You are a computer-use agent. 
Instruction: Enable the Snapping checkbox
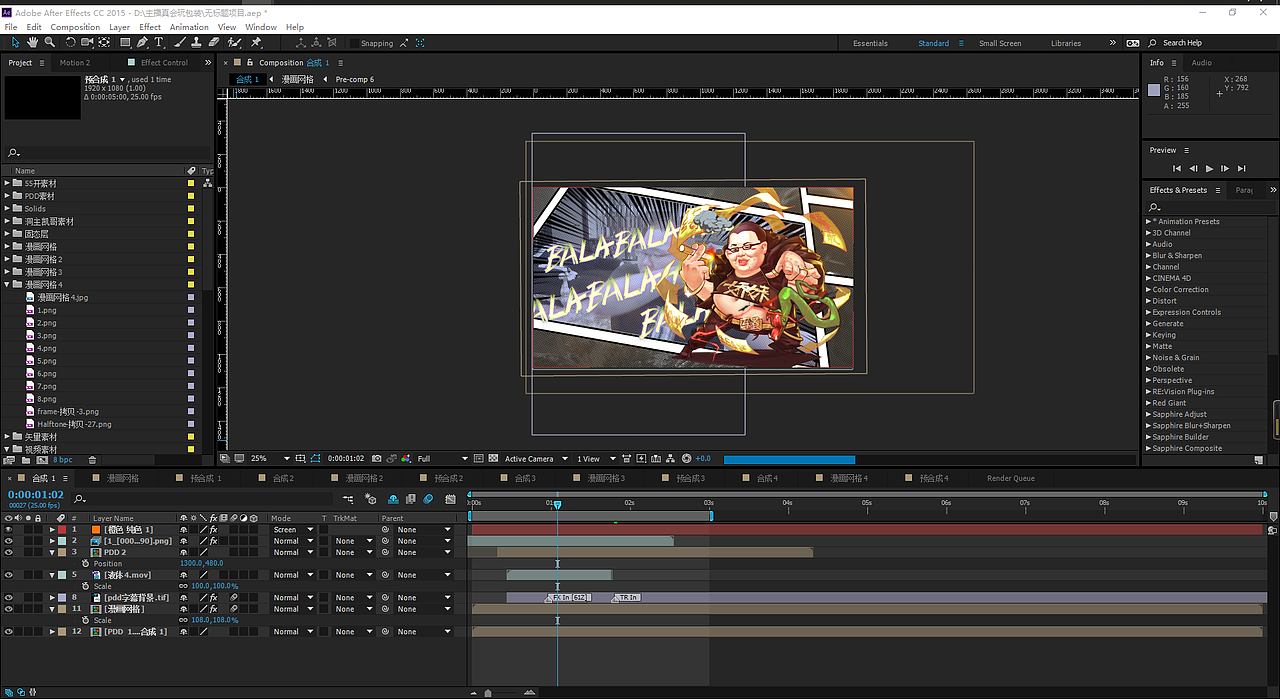point(354,43)
